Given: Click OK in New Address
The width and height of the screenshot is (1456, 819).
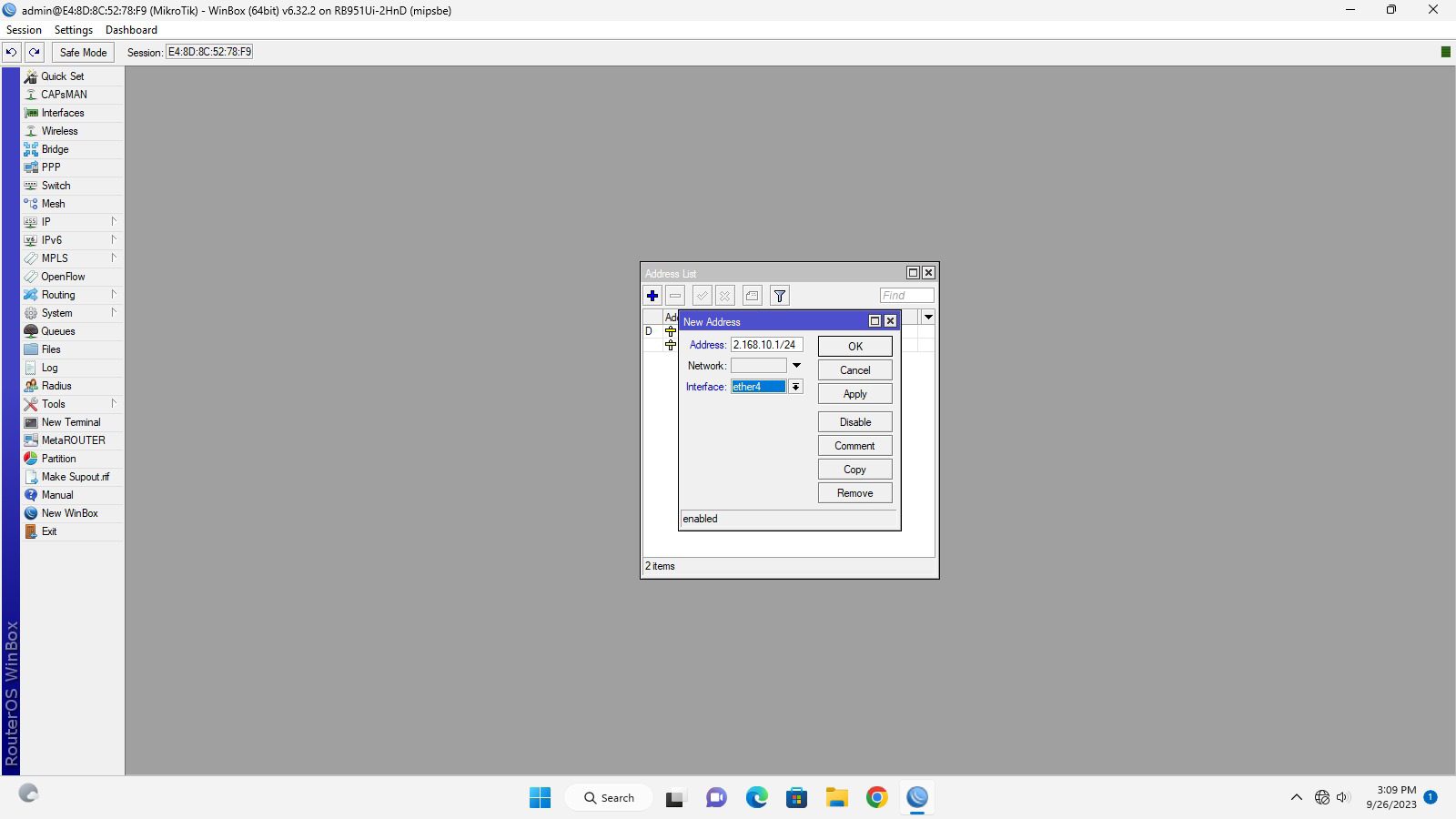Looking at the screenshot, I should pyautogui.click(x=854, y=347).
